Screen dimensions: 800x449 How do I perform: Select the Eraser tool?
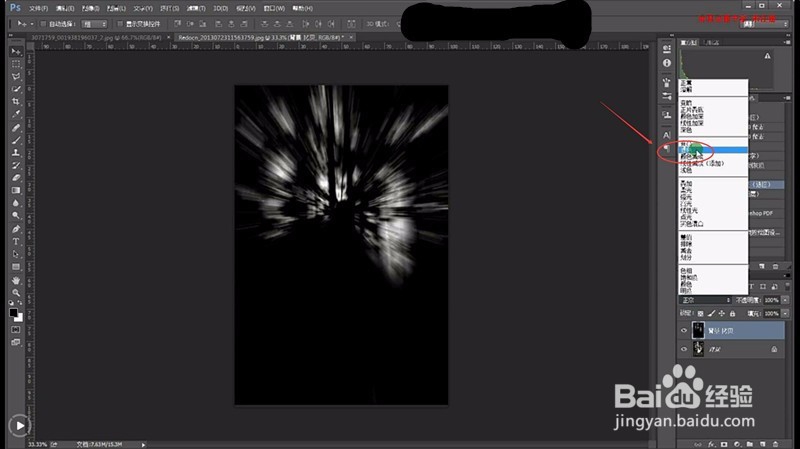click(16, 178)
